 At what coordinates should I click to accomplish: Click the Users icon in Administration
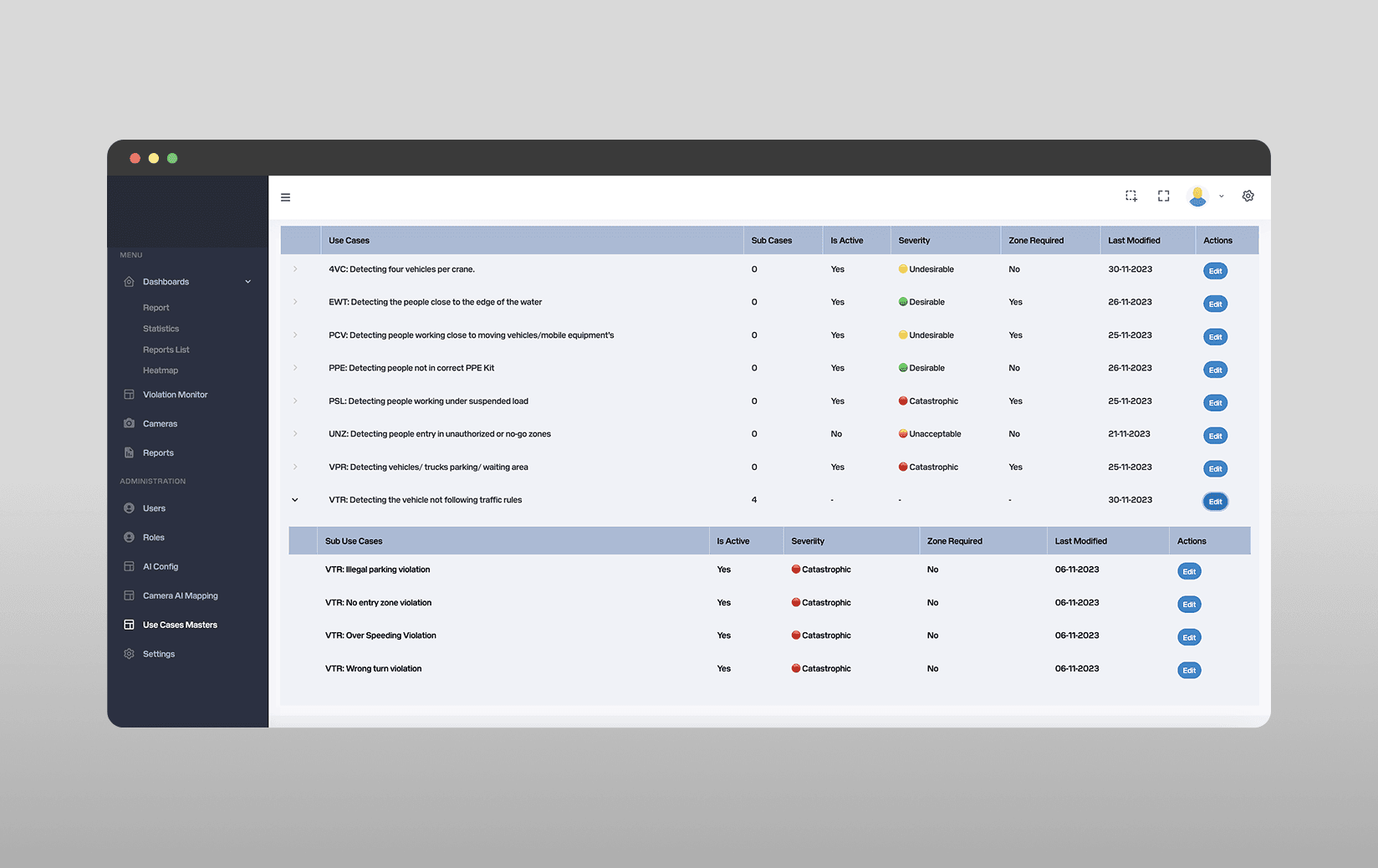[129, 508]
